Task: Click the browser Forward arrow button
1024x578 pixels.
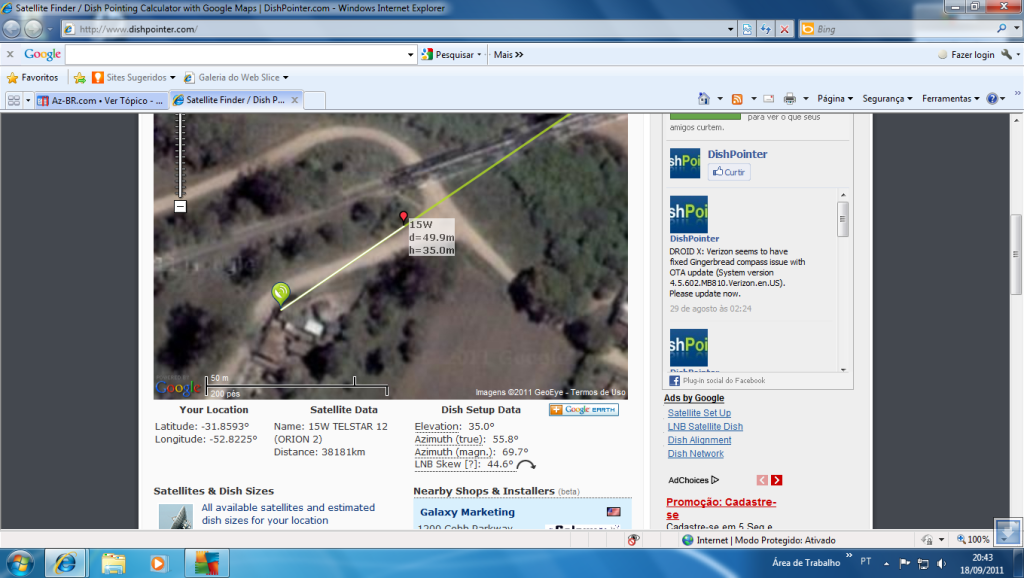Action: (33, 29)
